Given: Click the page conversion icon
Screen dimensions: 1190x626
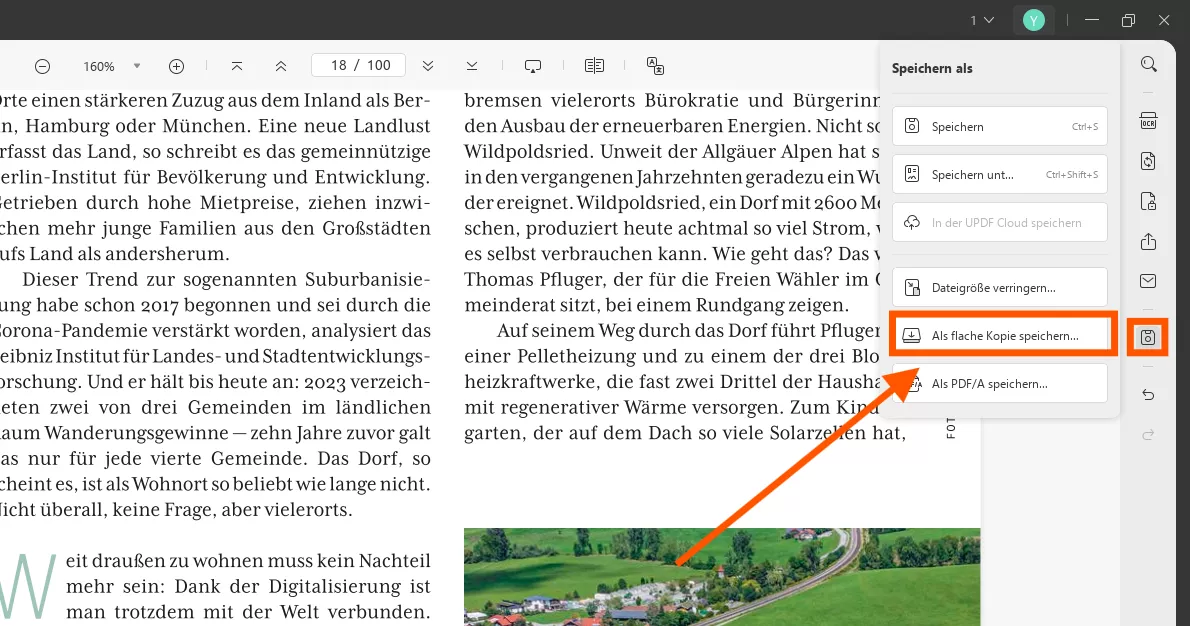Looking at the screenshot, I should tap(1148, 160).
